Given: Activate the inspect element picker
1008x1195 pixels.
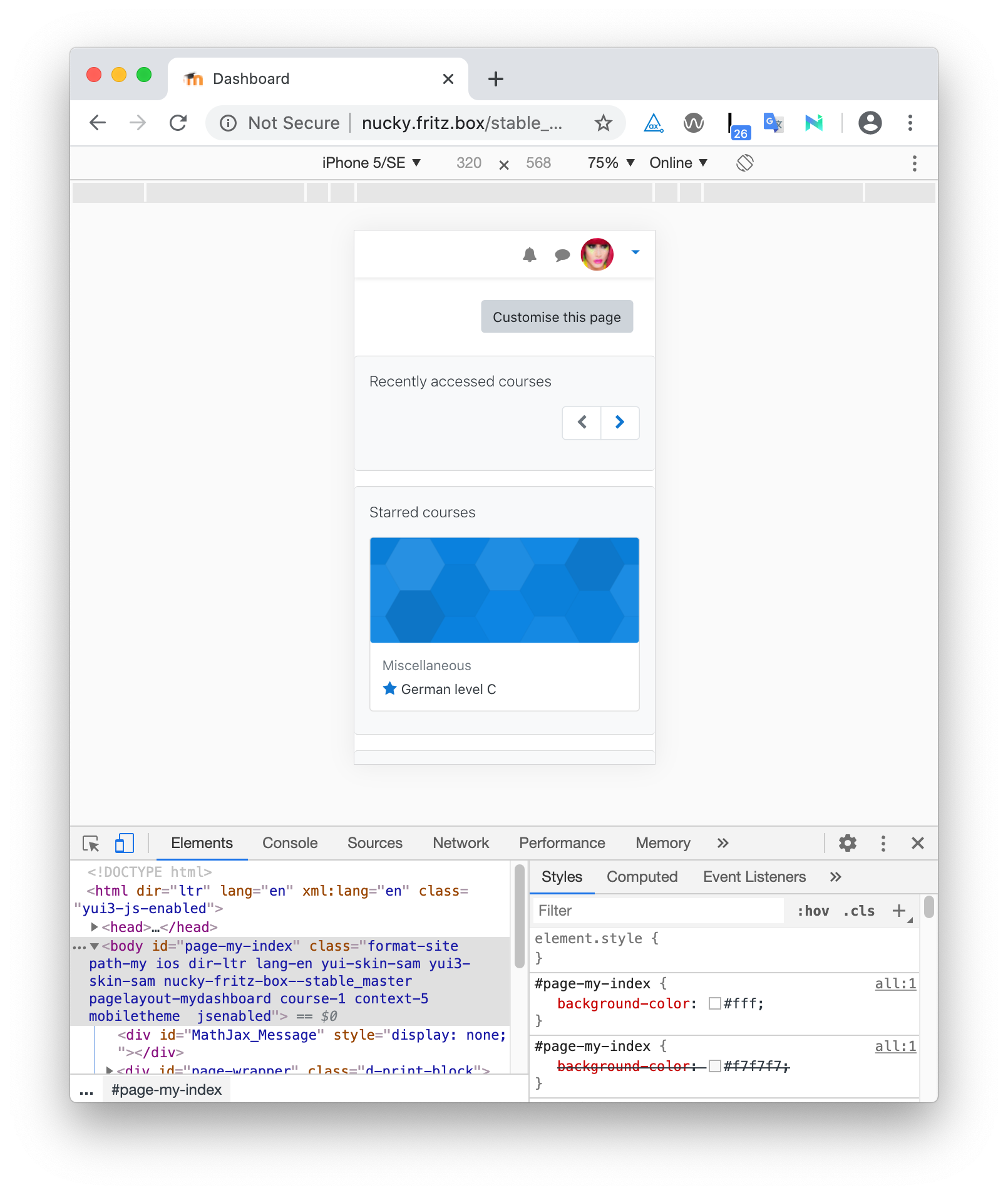Looking at the screenshot, I should 91,844.
